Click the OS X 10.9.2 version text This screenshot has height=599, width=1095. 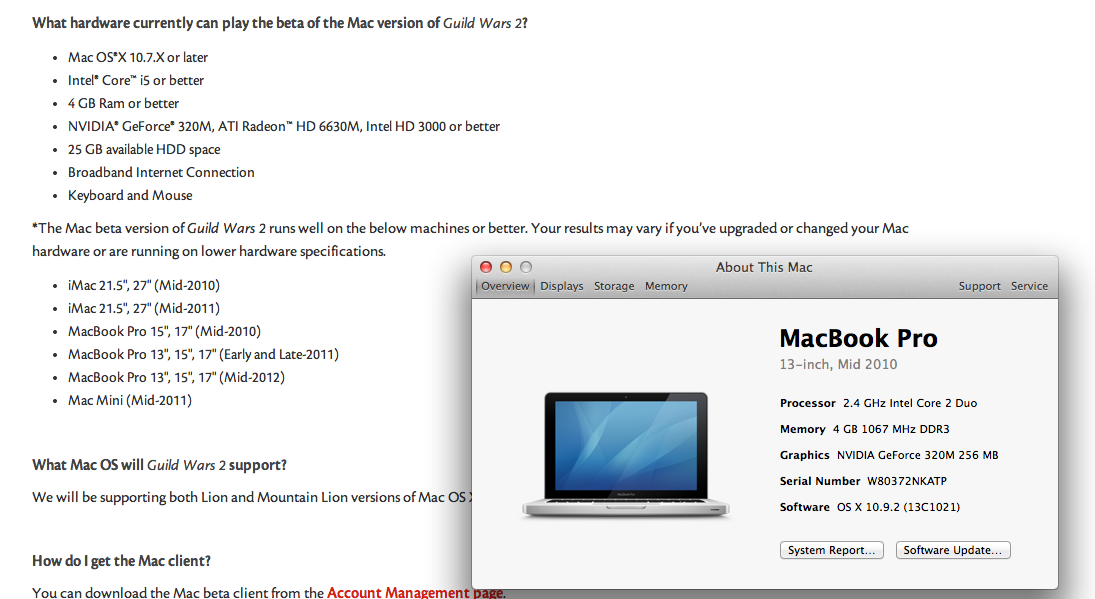(898, 508)
